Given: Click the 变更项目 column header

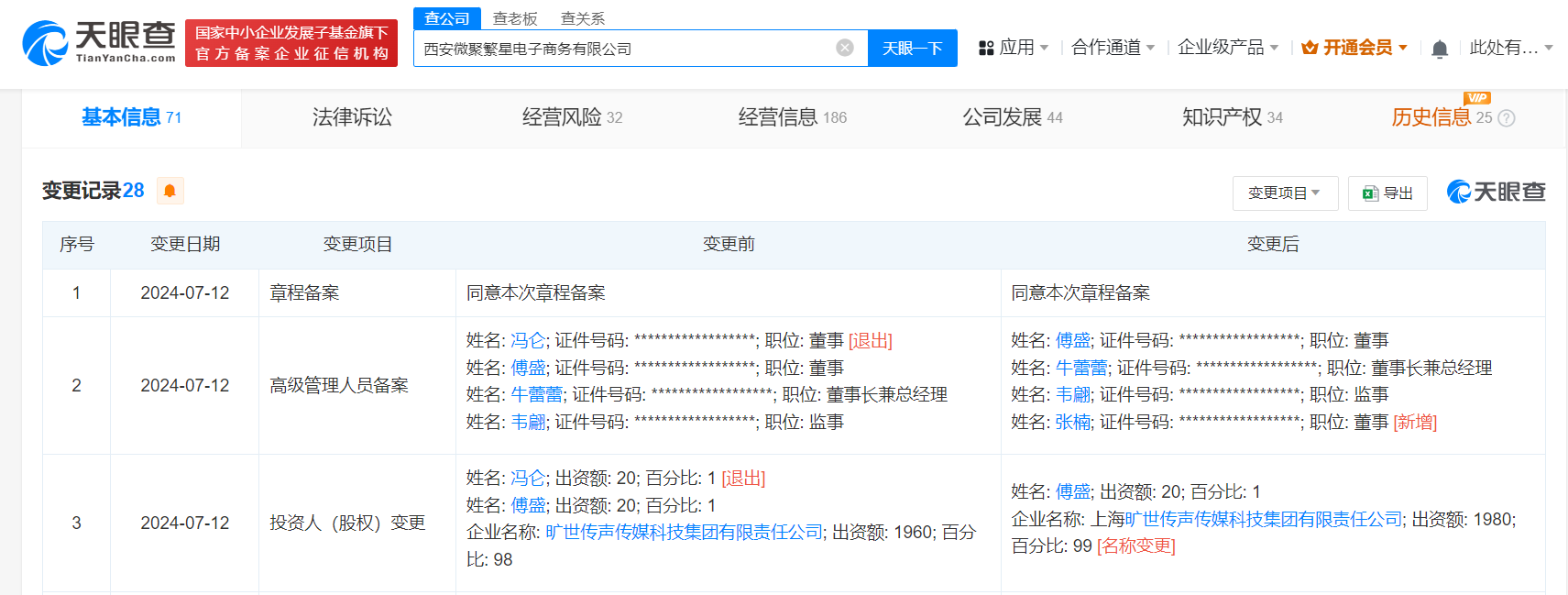Looking at the screenshot, I should point(357,245).
